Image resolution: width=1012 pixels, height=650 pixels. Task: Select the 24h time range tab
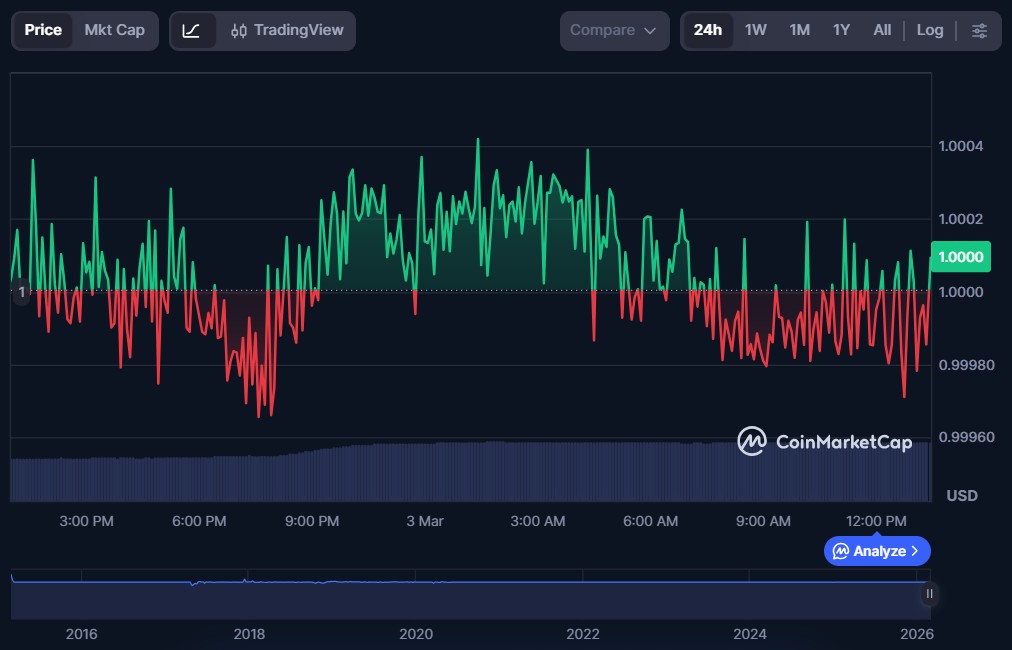click(707, 30)
